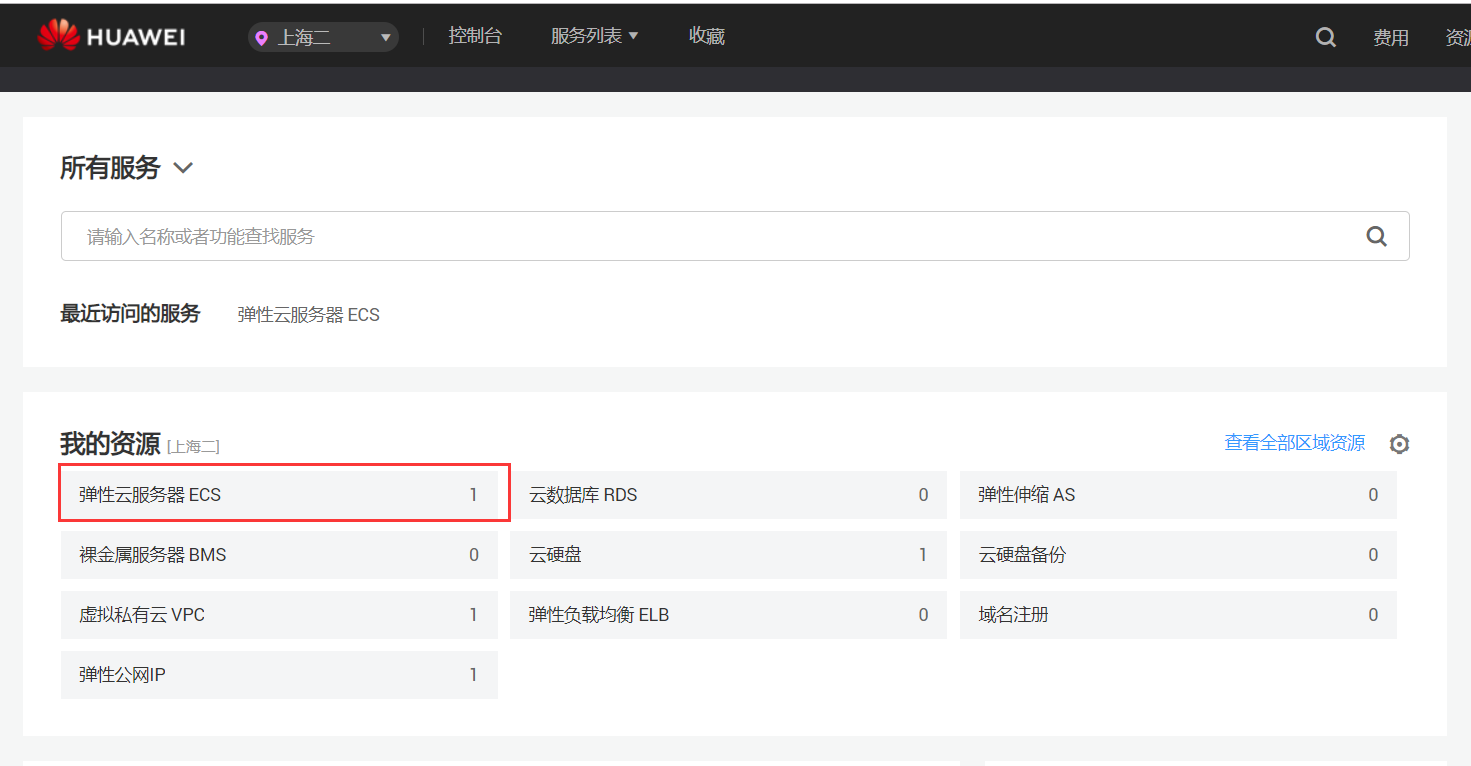Open 弹性云服务器 ECS resource tile
Image resolution: width=1471 pixels, height=766 pixels.
[279, 495]
